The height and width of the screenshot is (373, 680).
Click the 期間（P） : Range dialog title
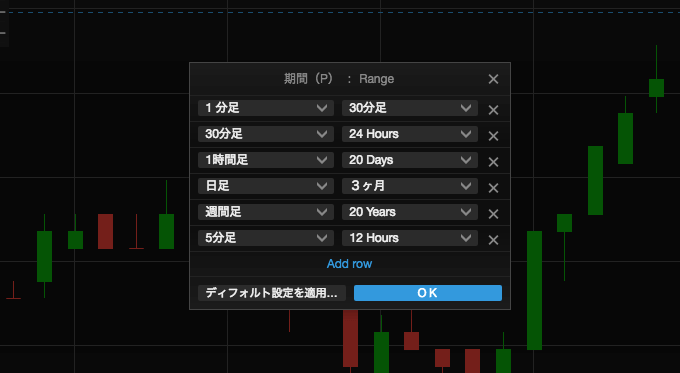[x=339, y=79]
